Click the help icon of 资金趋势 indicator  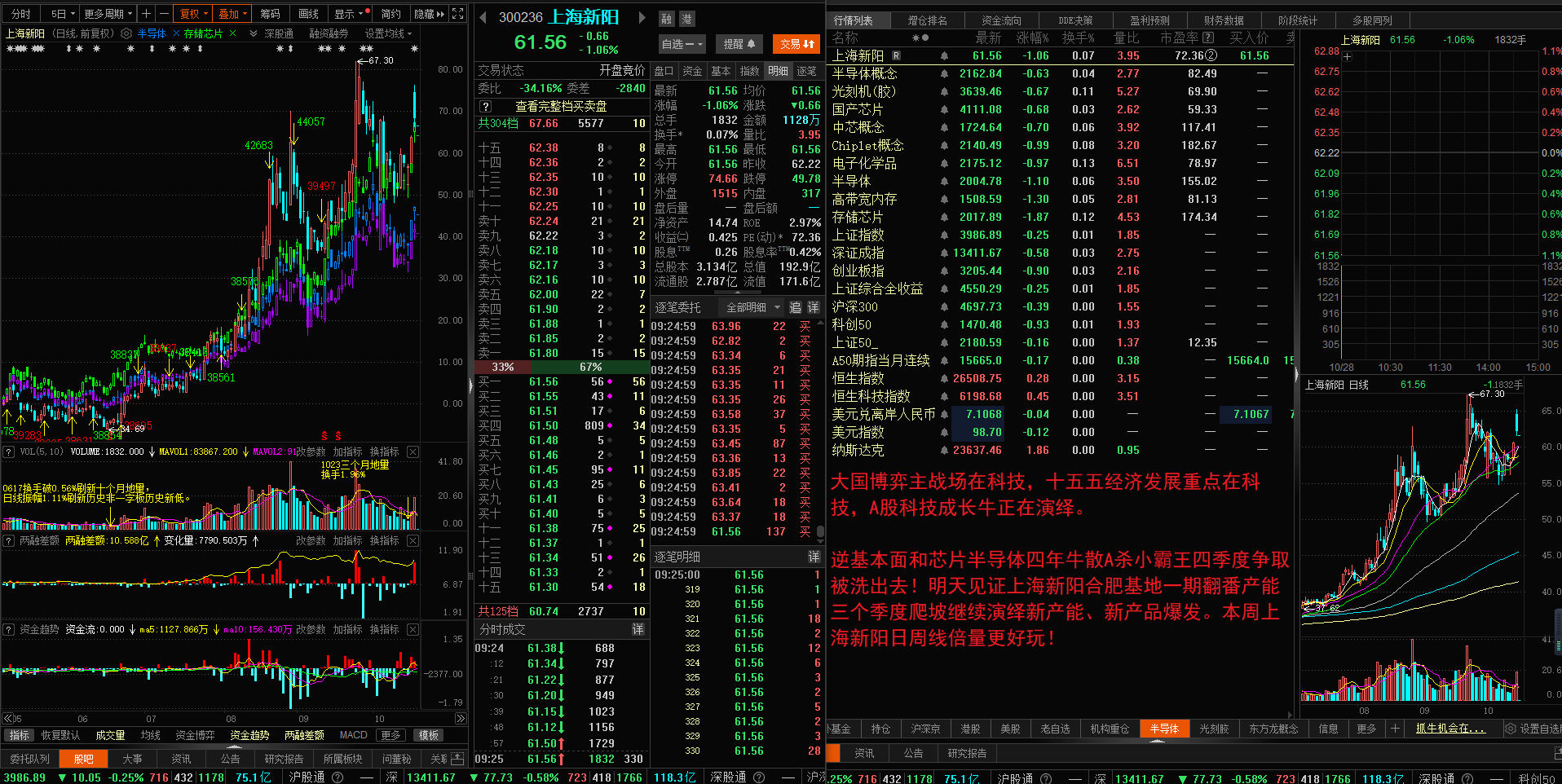8,629
